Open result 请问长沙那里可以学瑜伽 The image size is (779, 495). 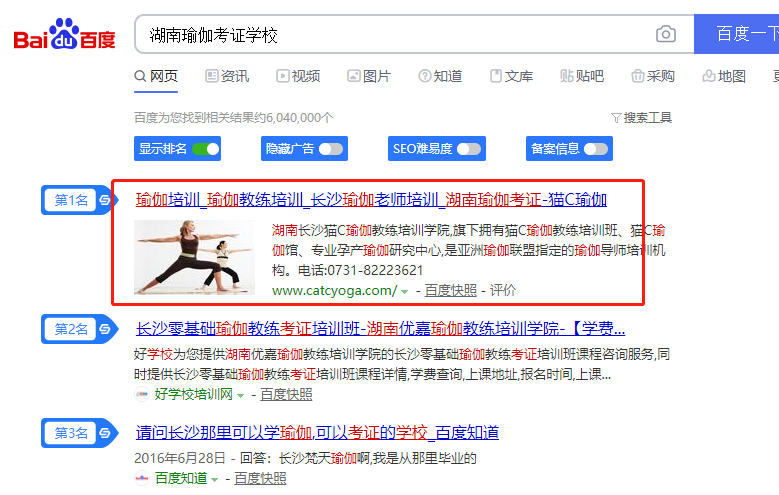tap(317, 432)
